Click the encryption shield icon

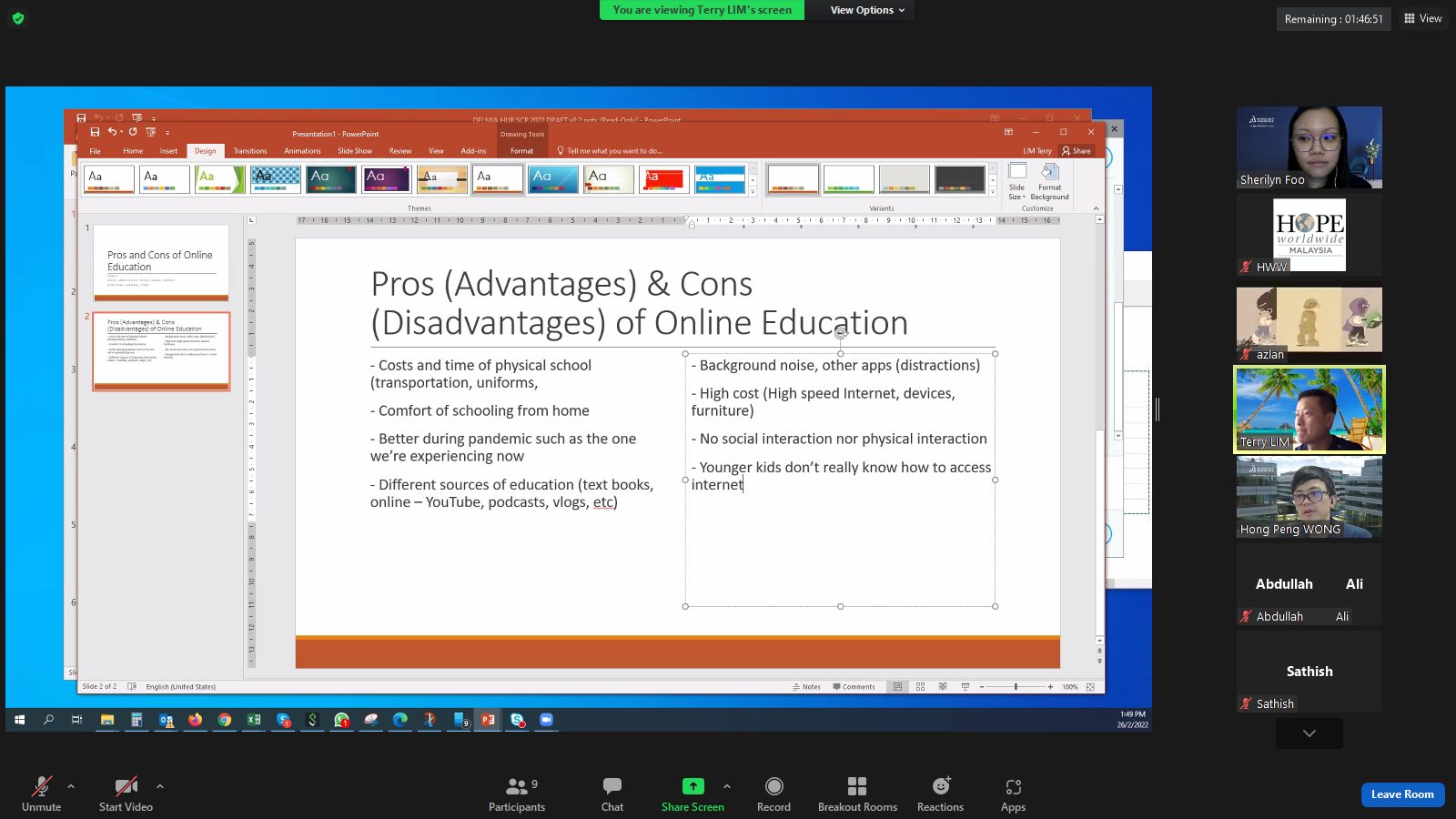(x=18, y=18)
